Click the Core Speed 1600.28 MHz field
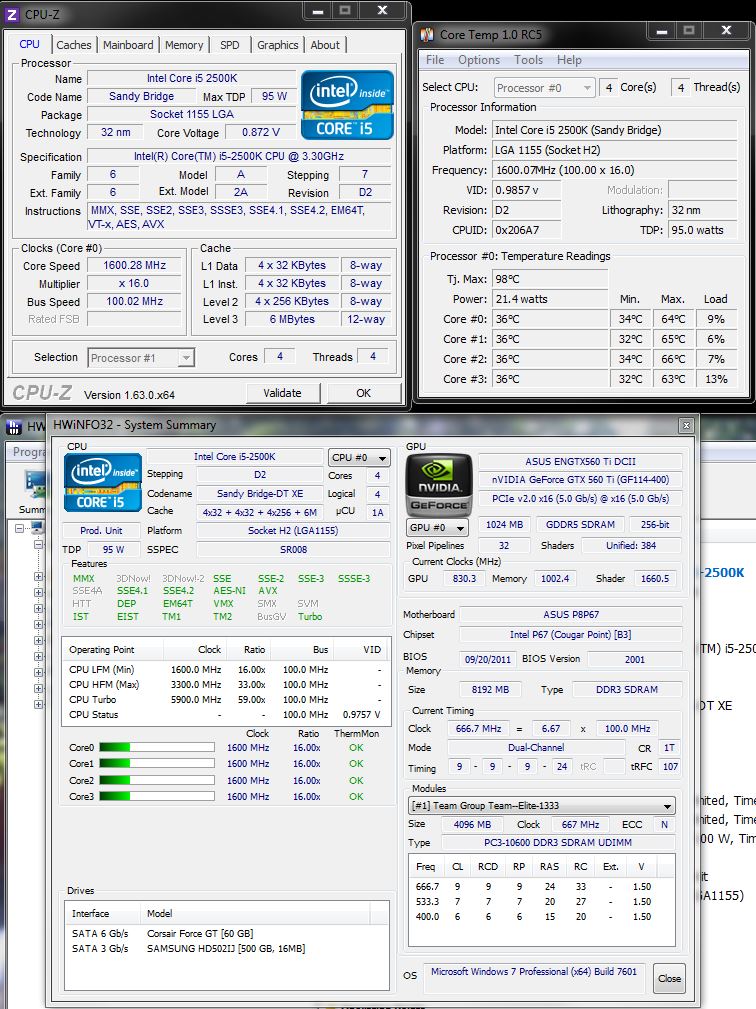The height and width of the screenshot is (1009, 756). (x=134, y=265)
